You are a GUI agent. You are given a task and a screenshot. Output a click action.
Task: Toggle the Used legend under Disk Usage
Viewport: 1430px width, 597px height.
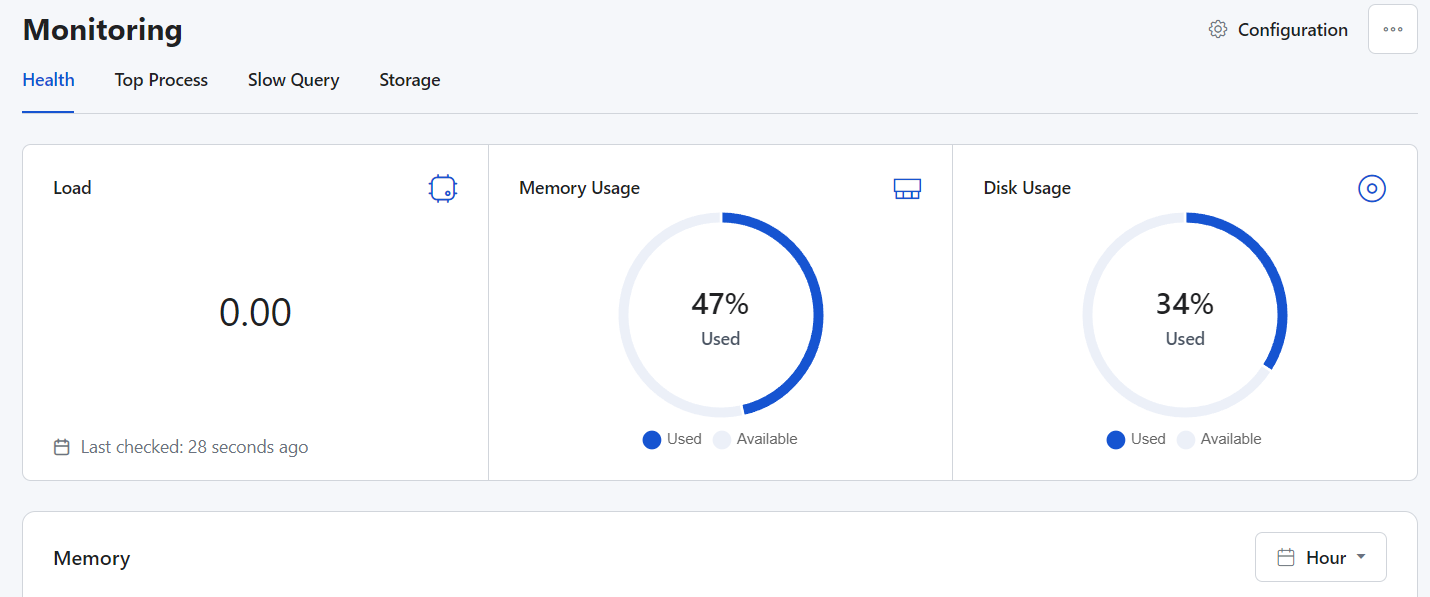pos(1136,439)
